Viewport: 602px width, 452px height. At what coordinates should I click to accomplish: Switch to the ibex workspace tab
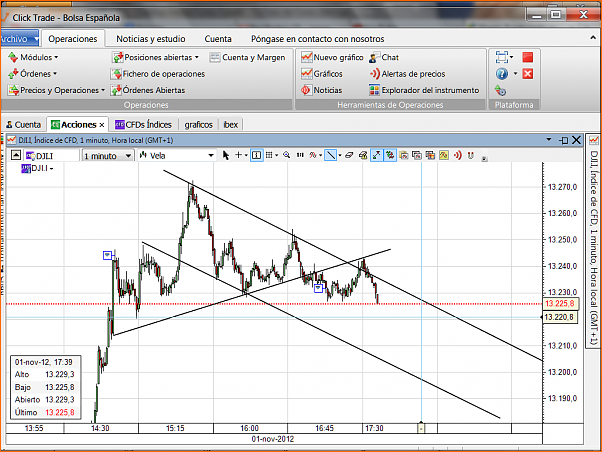click(x=231, y=125)
